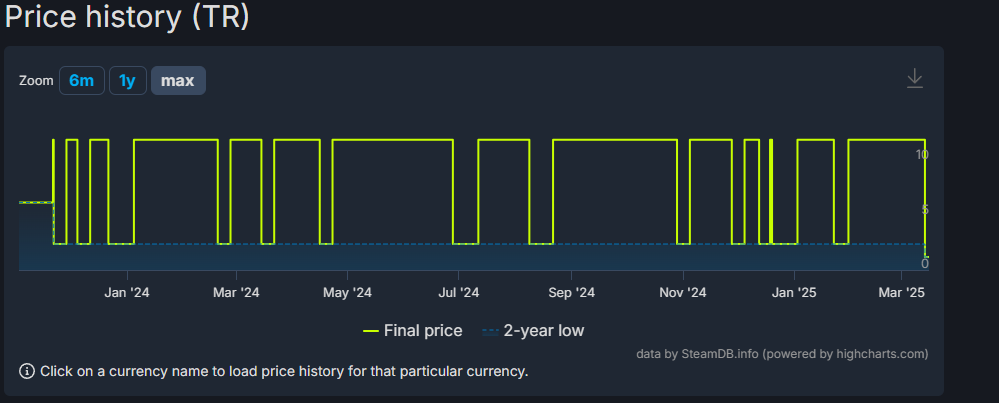Click the dashed blue 2-year low legend marker

click(490, 332)
